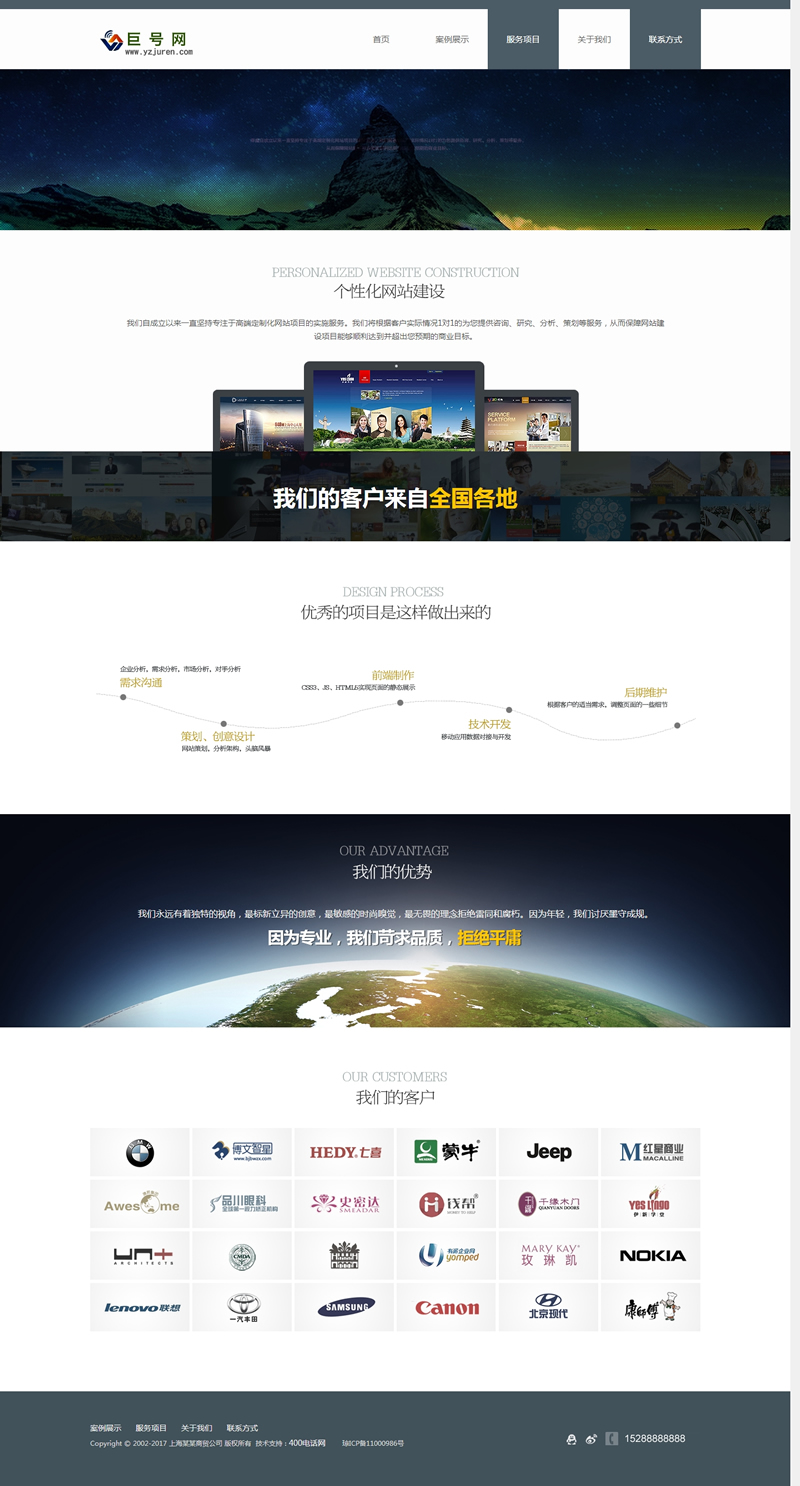Follow the footer 案例展示 link
This screenshot has width=800, height=1486.
pyautogui.click(x=105, y=1428)
